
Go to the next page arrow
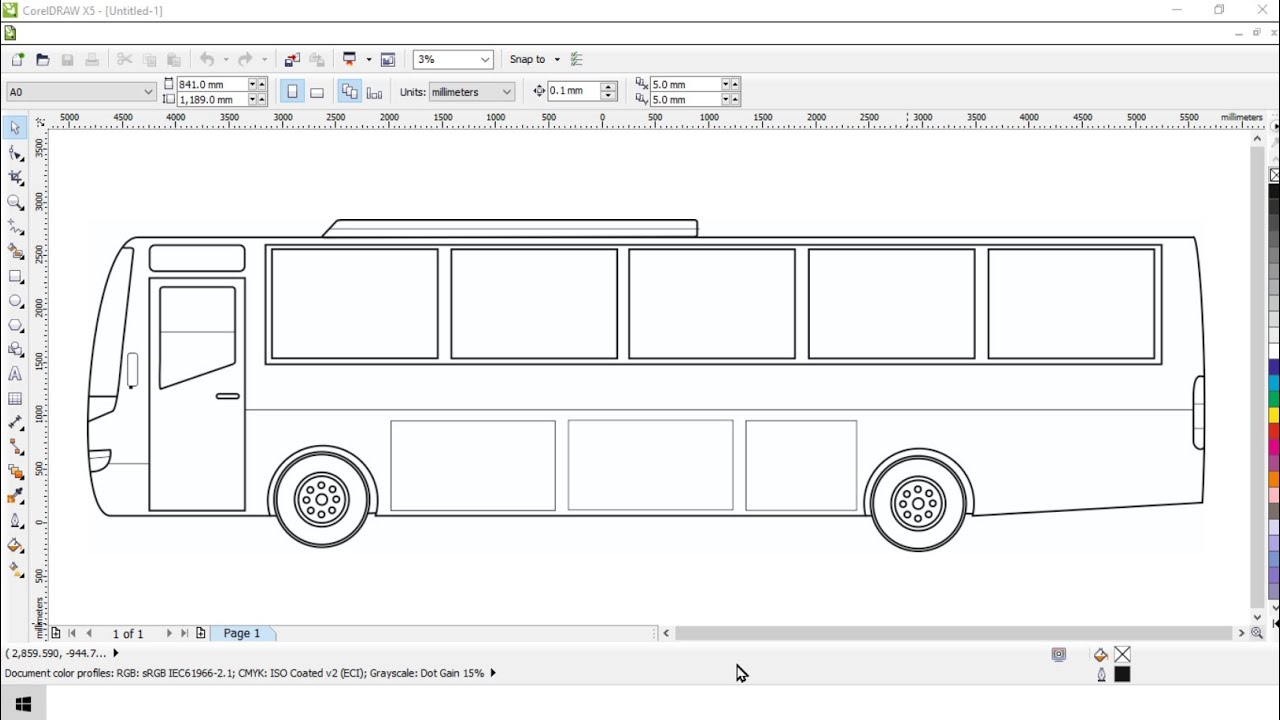click(x=168, y=633)
